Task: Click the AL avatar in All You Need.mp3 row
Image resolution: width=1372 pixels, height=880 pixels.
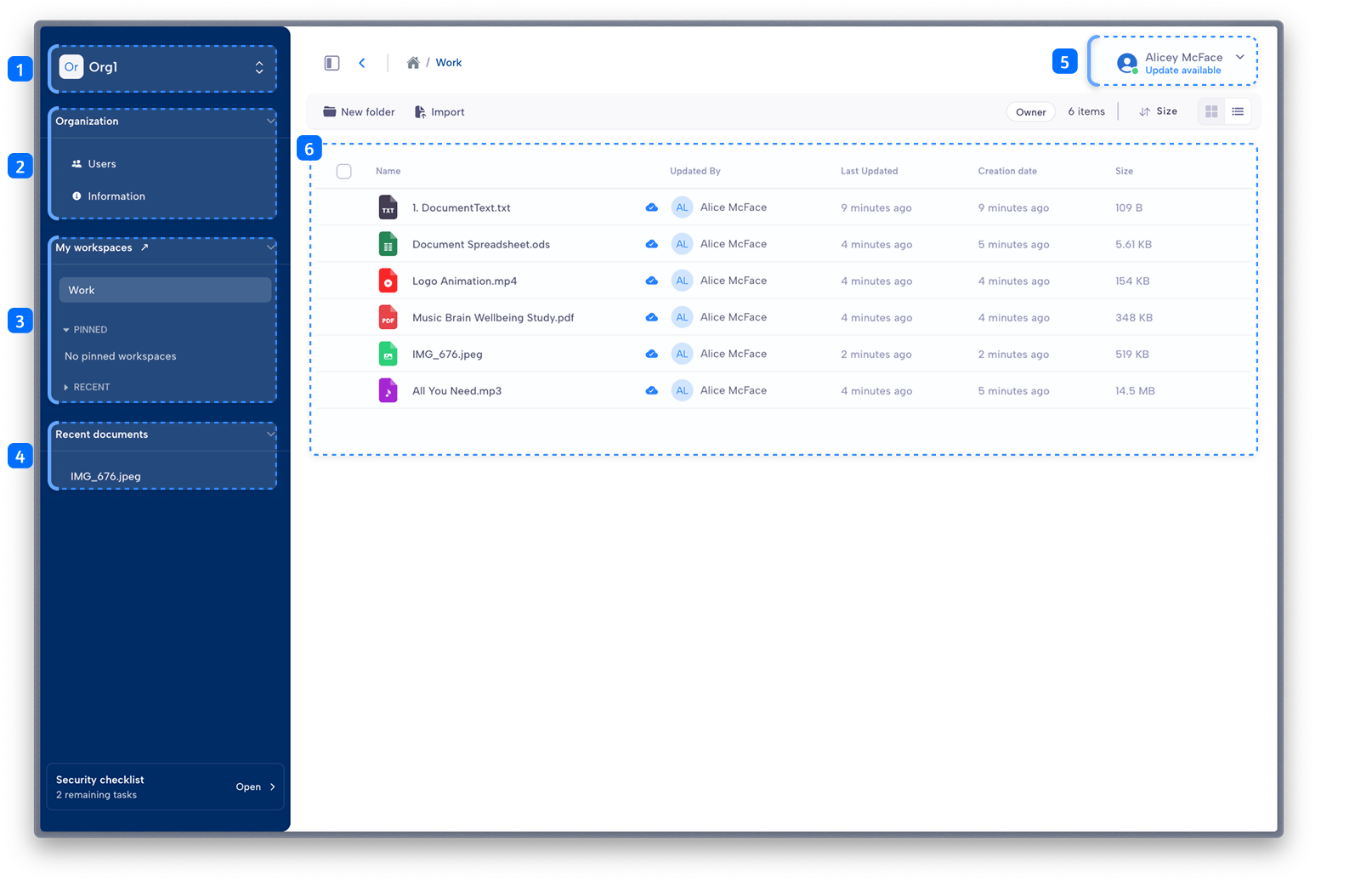Action: 682,390
